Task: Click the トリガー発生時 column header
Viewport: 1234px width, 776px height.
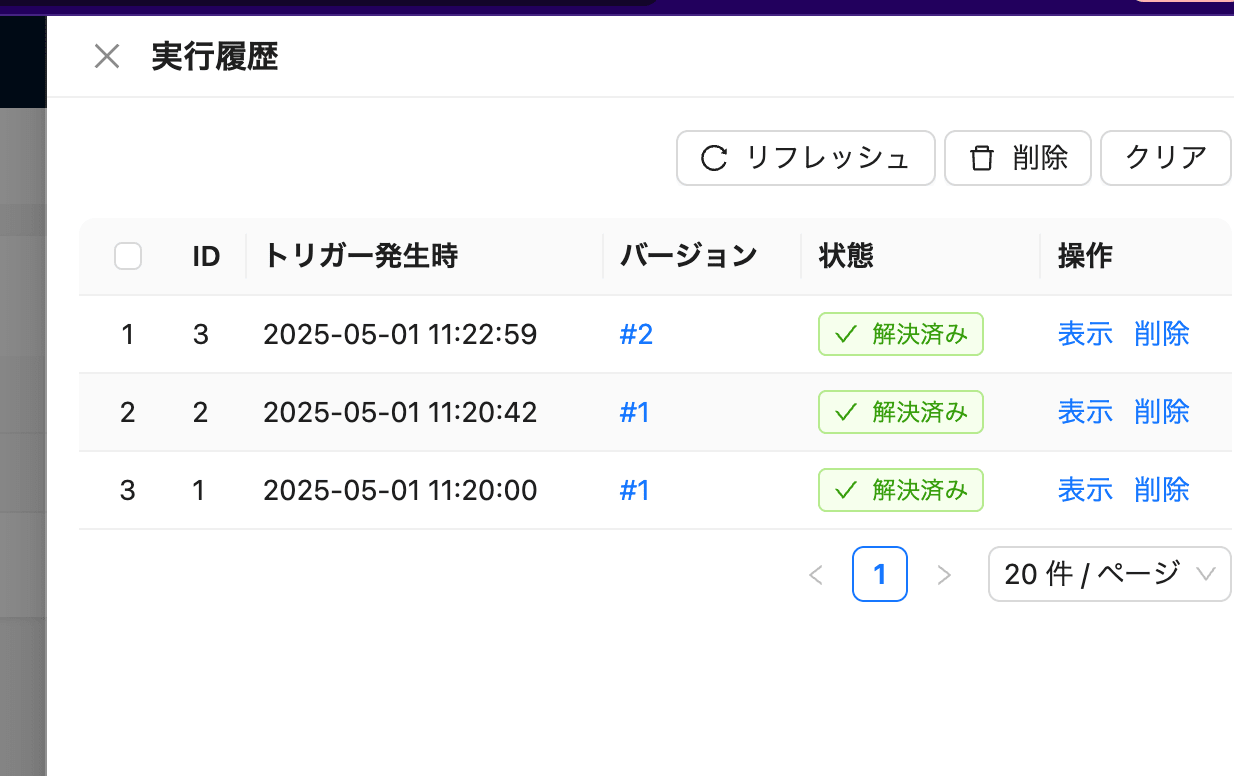Action: click(x=361, y=257)
